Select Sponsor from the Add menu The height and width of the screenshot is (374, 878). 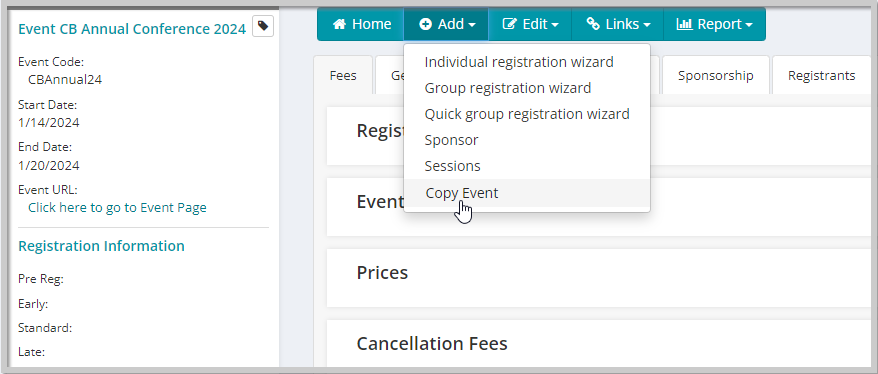[526, 140]
